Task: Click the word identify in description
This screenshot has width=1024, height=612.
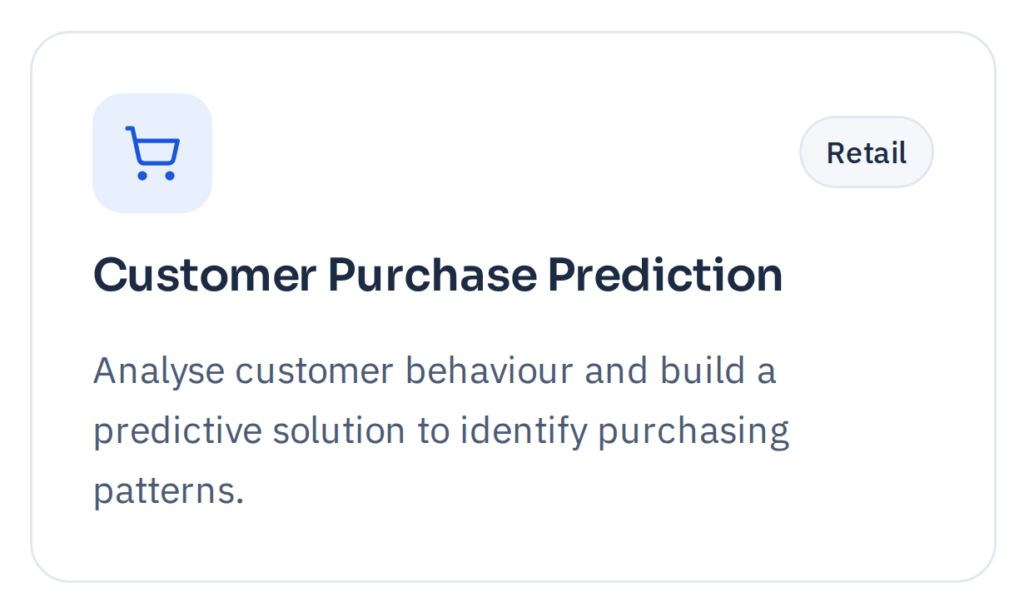Action: (x=523, y=432)
